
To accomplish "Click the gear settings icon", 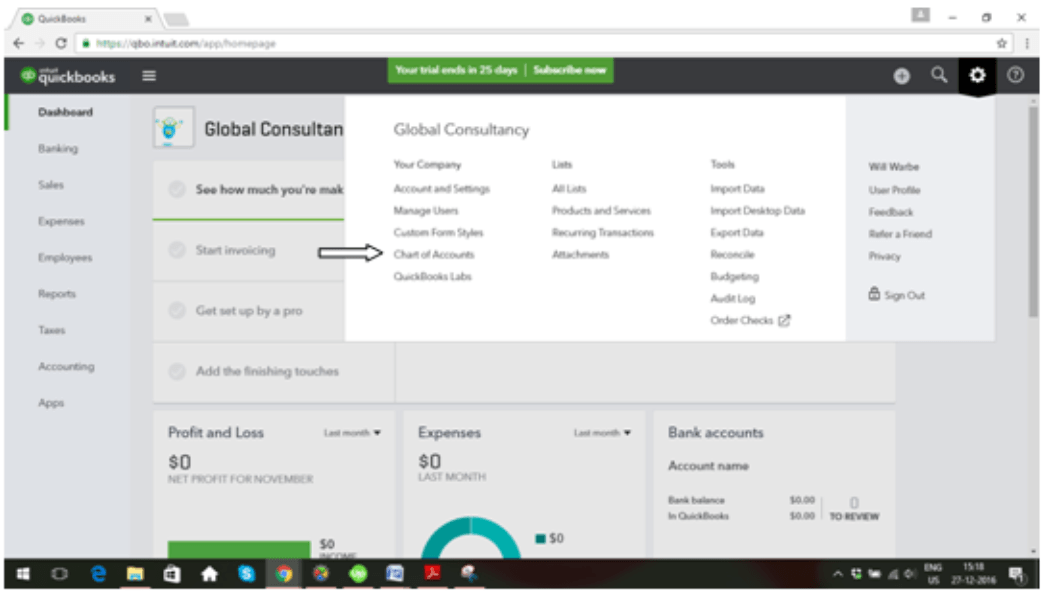I will [x=977, y=75].
